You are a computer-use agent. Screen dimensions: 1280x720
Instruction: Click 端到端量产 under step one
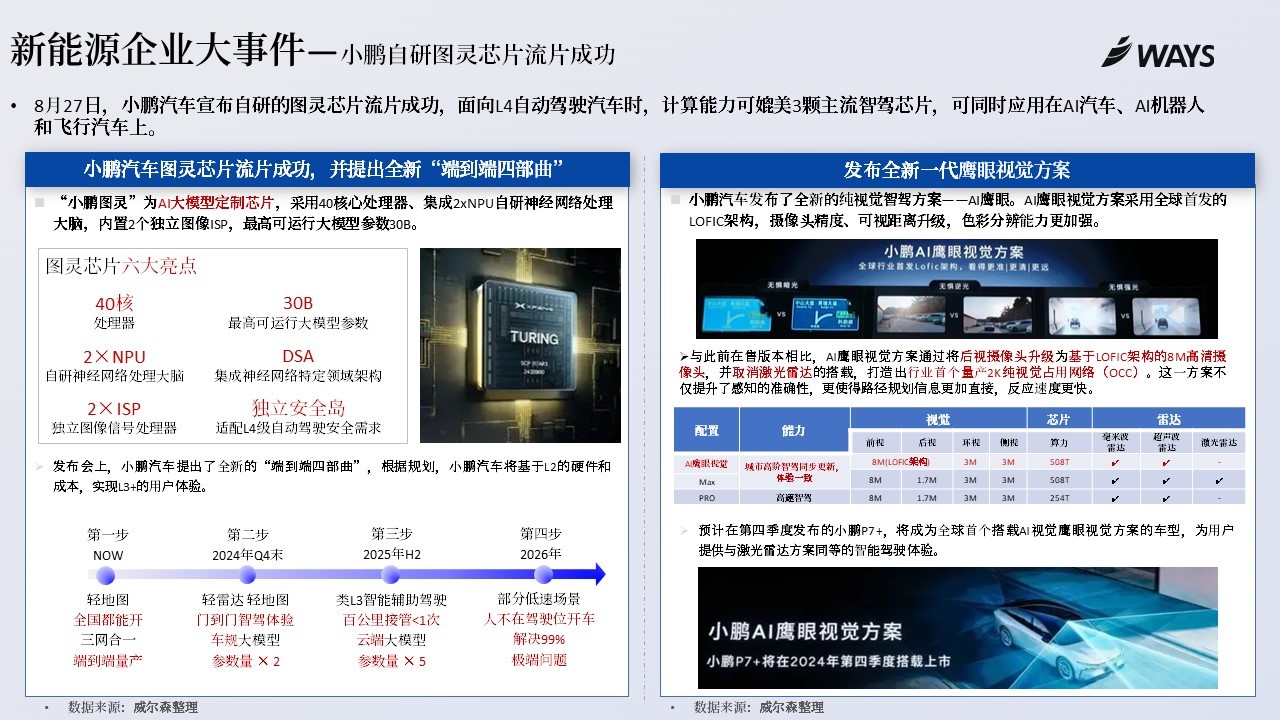[107, 660]
